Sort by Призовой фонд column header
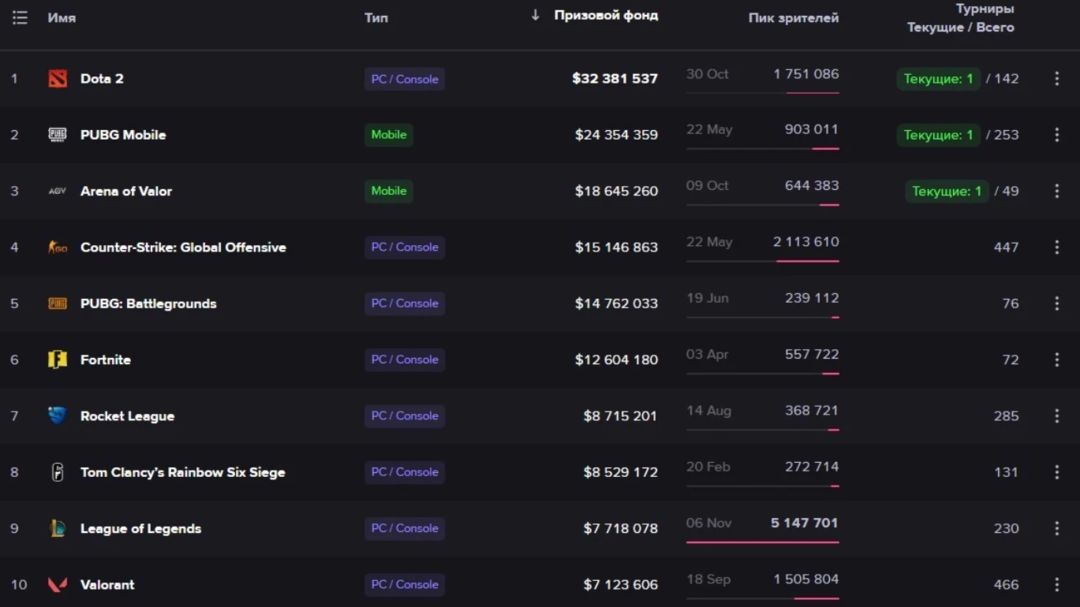This screenshot has width=1080, height=607. 606,15
